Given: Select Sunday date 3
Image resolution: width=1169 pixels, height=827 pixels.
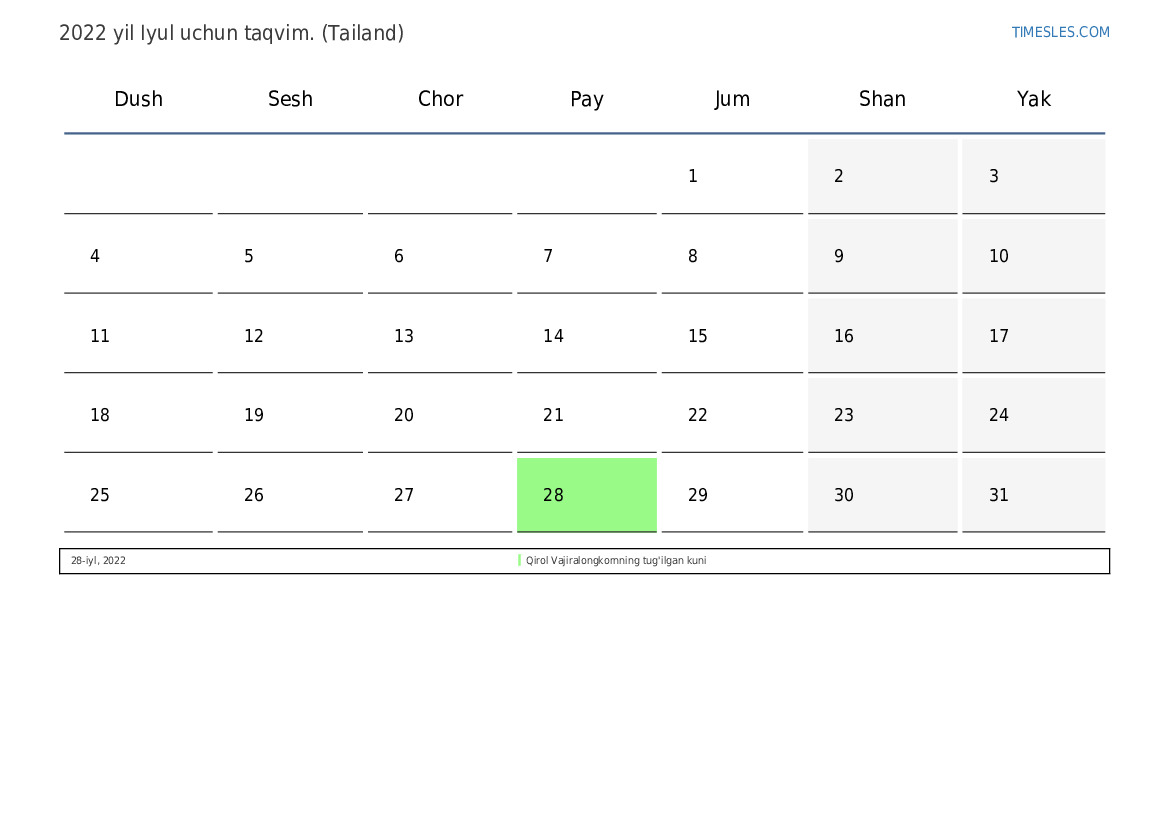Looking at the screenshot, I should tap(1033, 177).
